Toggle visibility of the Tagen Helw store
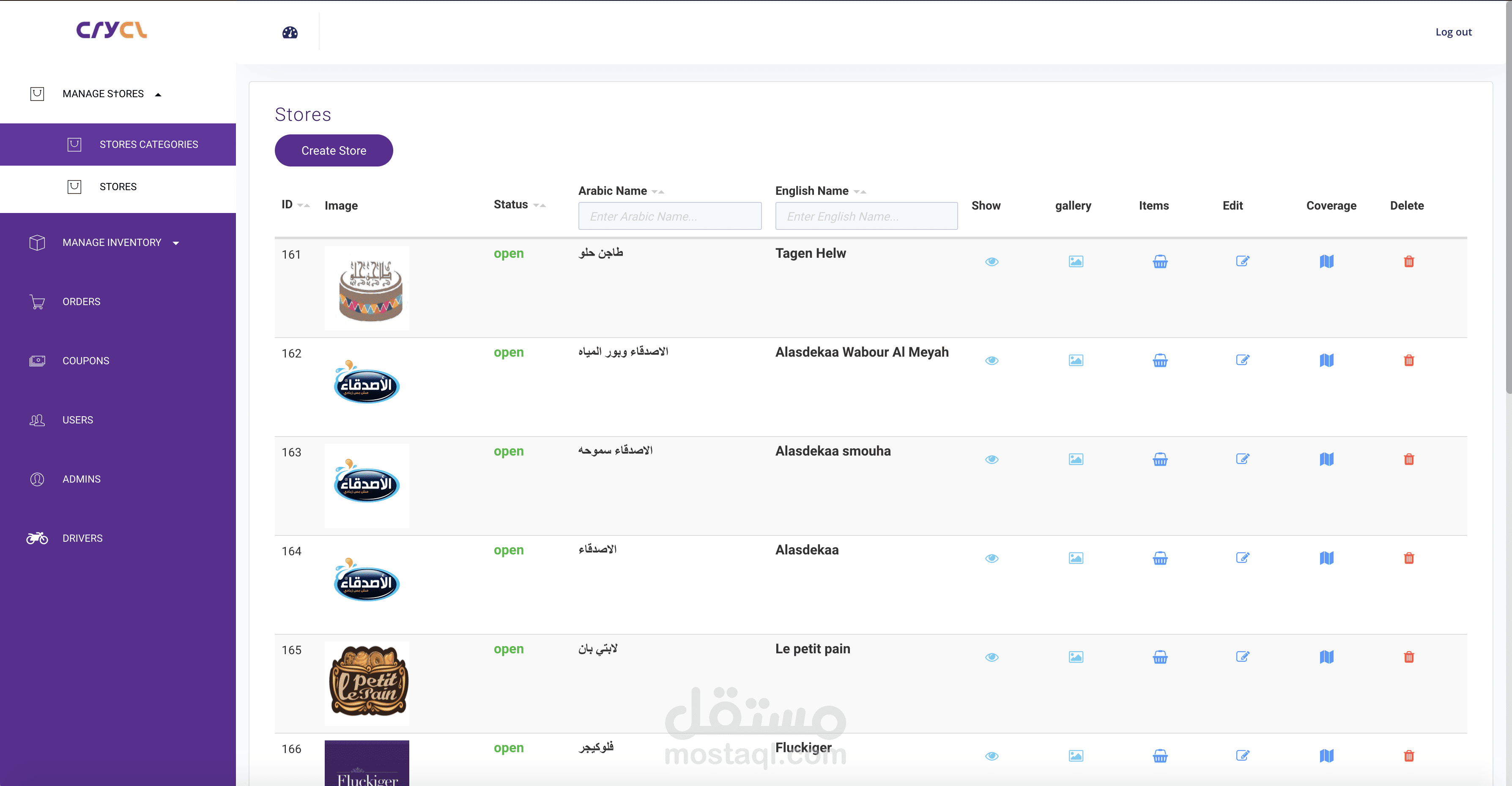The image size is (1512, 786). point(992,262)
